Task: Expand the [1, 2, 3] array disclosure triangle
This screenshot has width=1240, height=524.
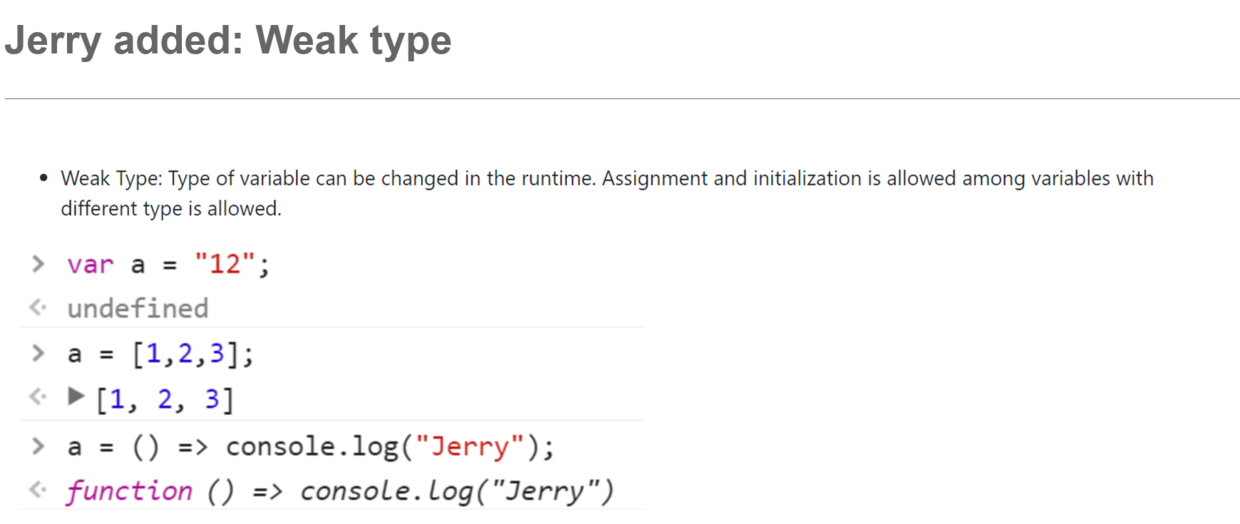Action: point(76,399)
